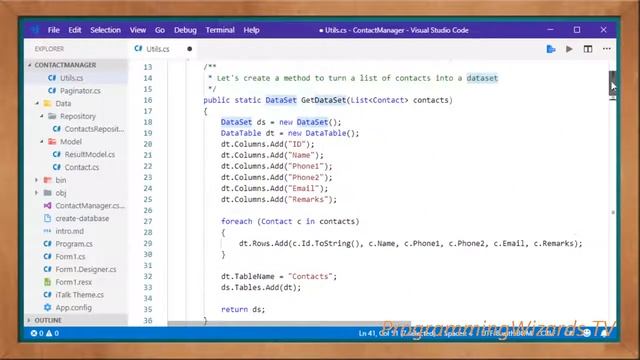This screenshot has height=360, width=640.
Task: Click the VS Code logo in the title bar
Action: [x=35, y=30]
